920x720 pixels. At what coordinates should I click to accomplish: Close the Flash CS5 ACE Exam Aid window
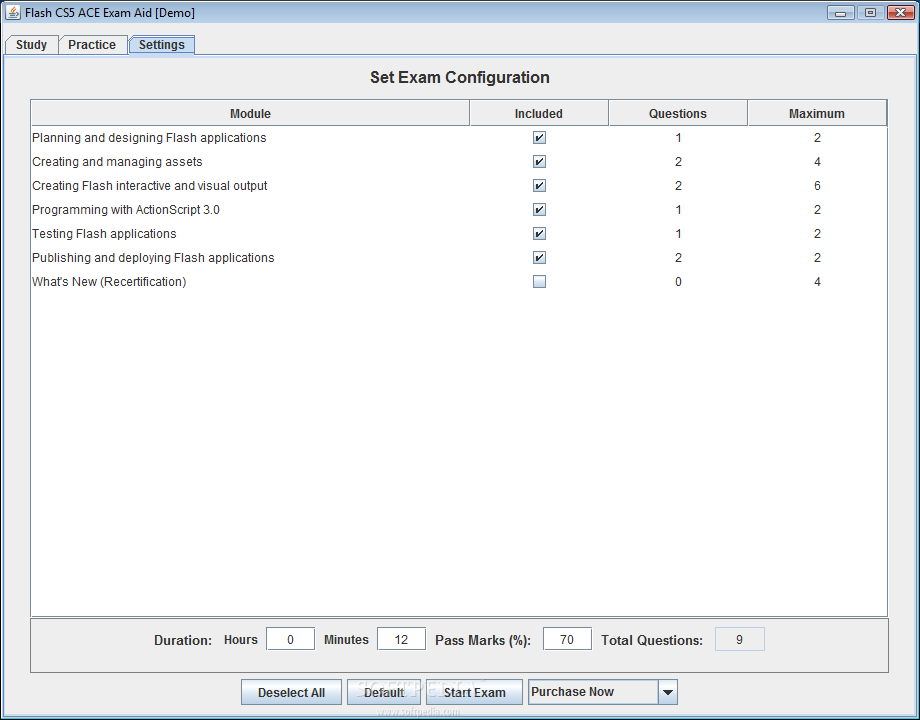pyautogui.click(x=901, y=12)
